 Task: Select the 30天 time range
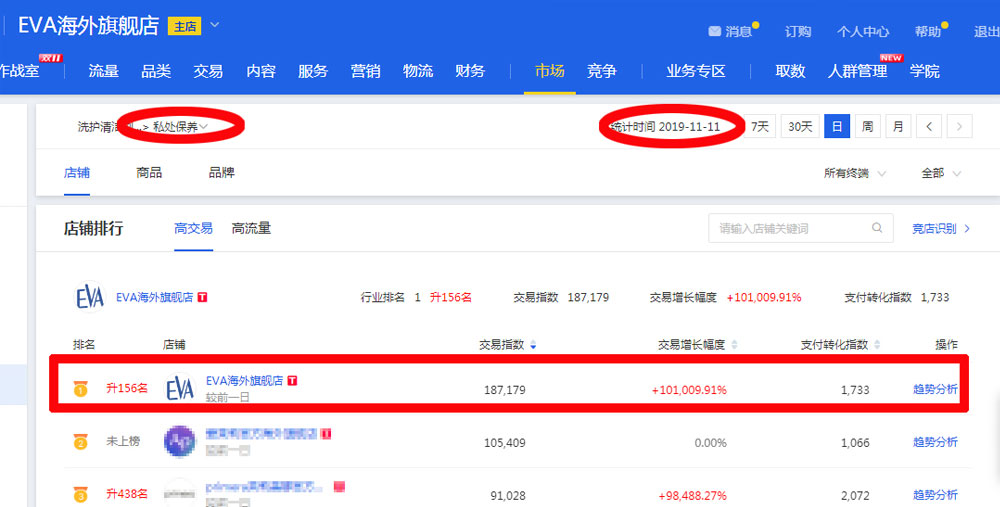[x=800, y=126]
